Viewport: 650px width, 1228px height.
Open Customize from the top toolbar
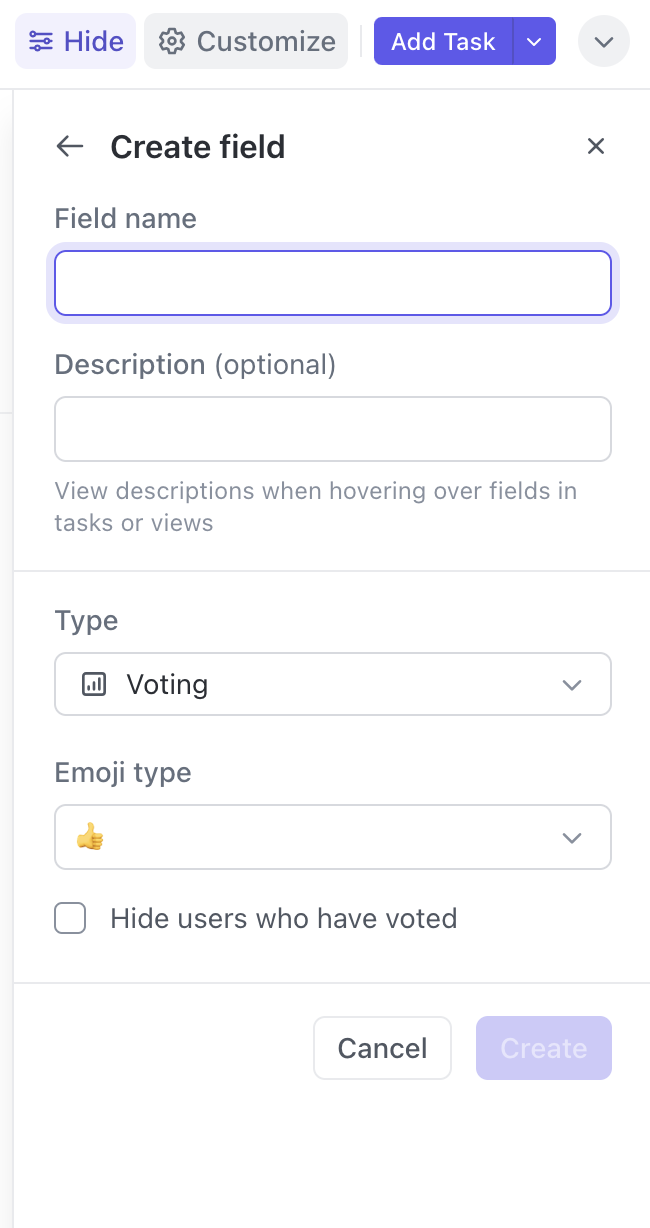(245, 41)
